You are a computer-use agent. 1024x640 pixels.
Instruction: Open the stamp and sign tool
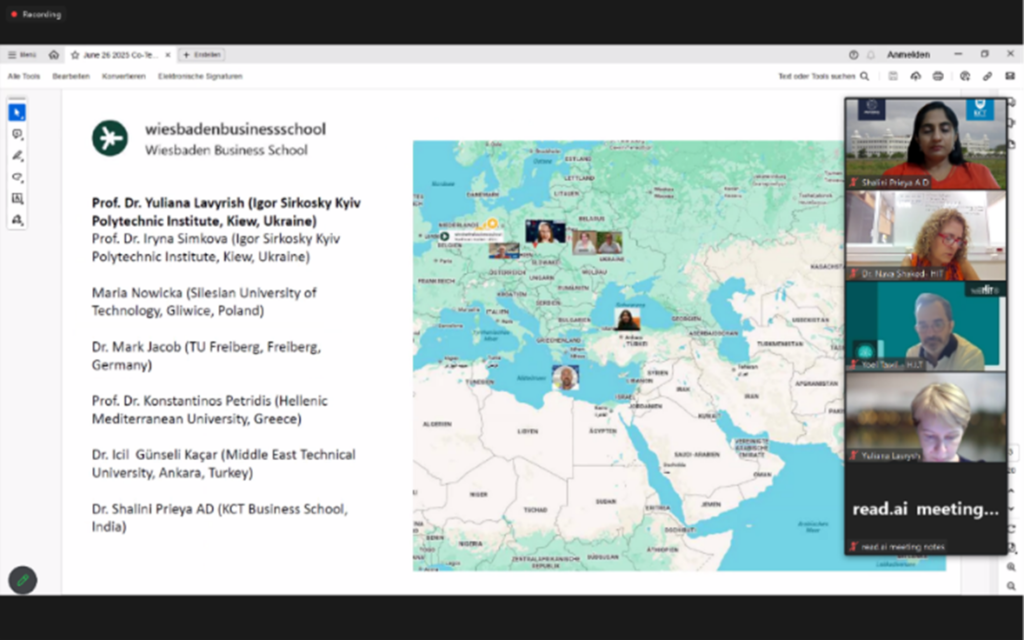(x=17, y=220)
